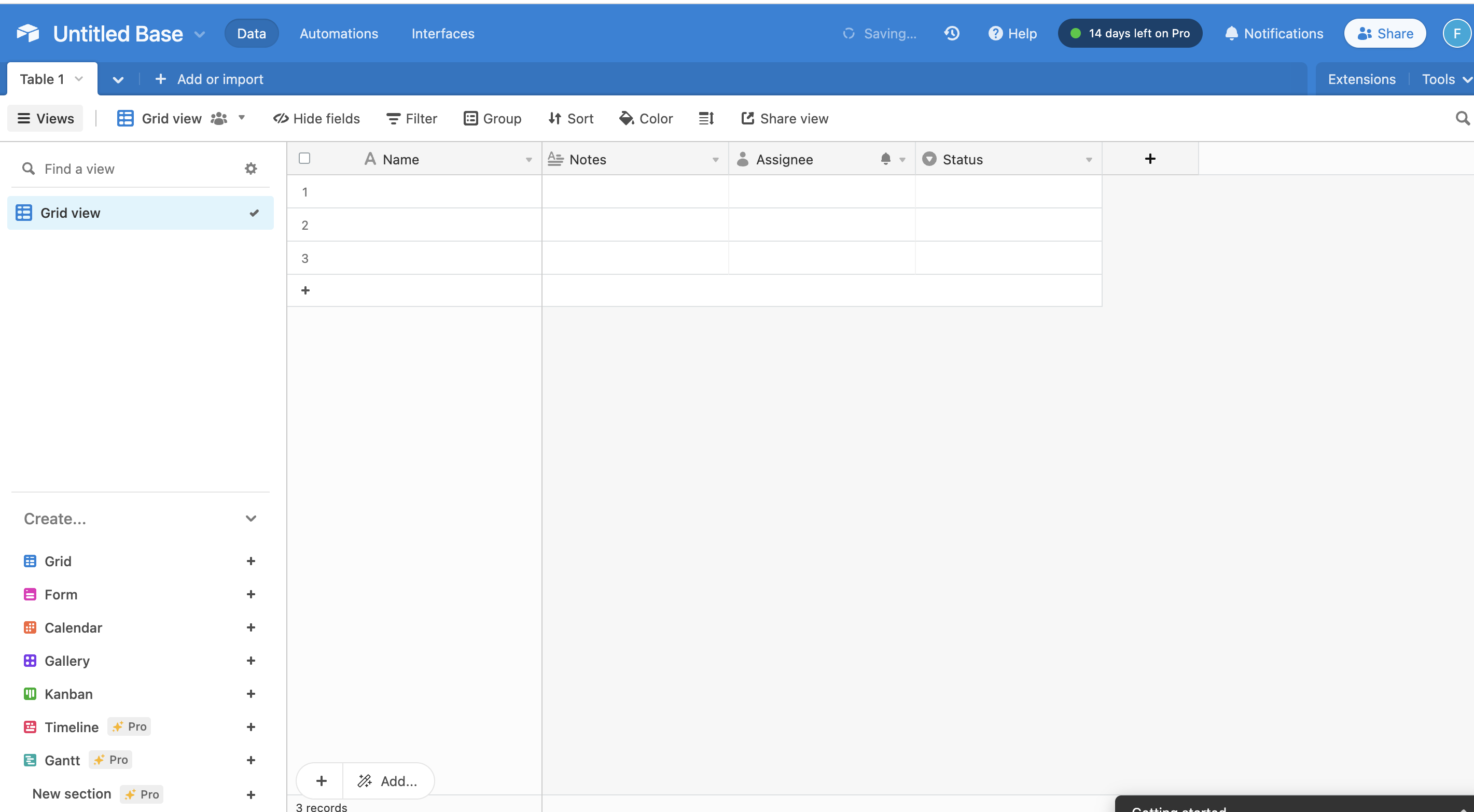Open the Interfaces tab
Image resolution: width=1474 pixels, height=812 pixels.
click(x=443, y=33)
